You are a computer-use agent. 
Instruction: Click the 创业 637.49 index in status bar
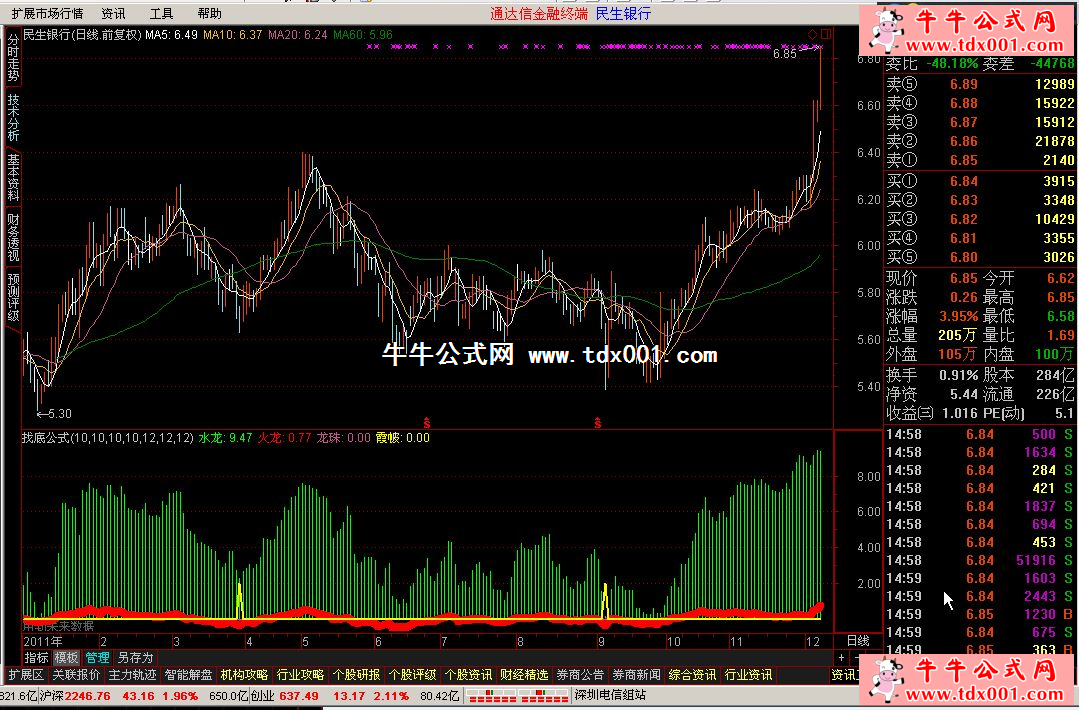[284, 696]
